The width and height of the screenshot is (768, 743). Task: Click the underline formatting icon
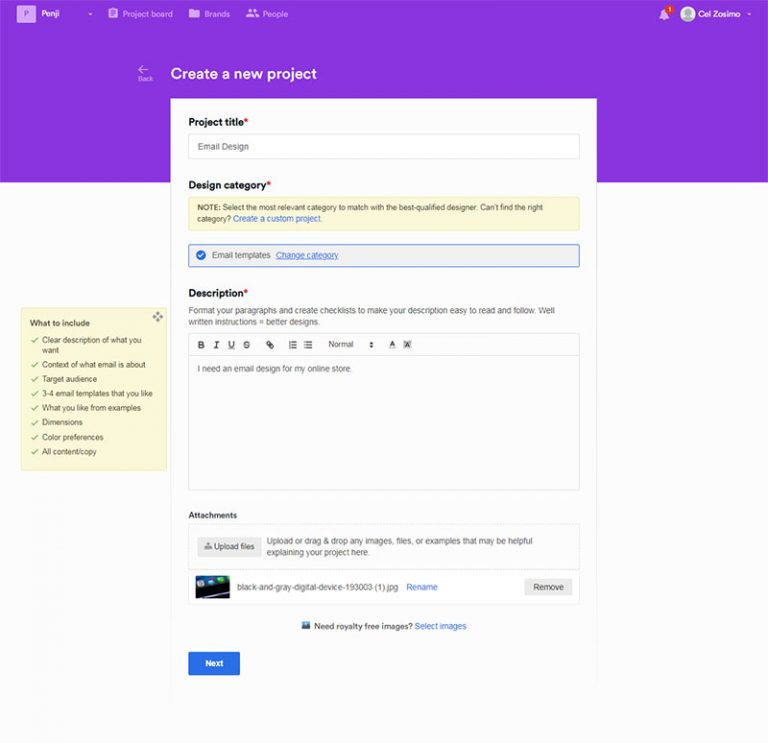point(231,345)
